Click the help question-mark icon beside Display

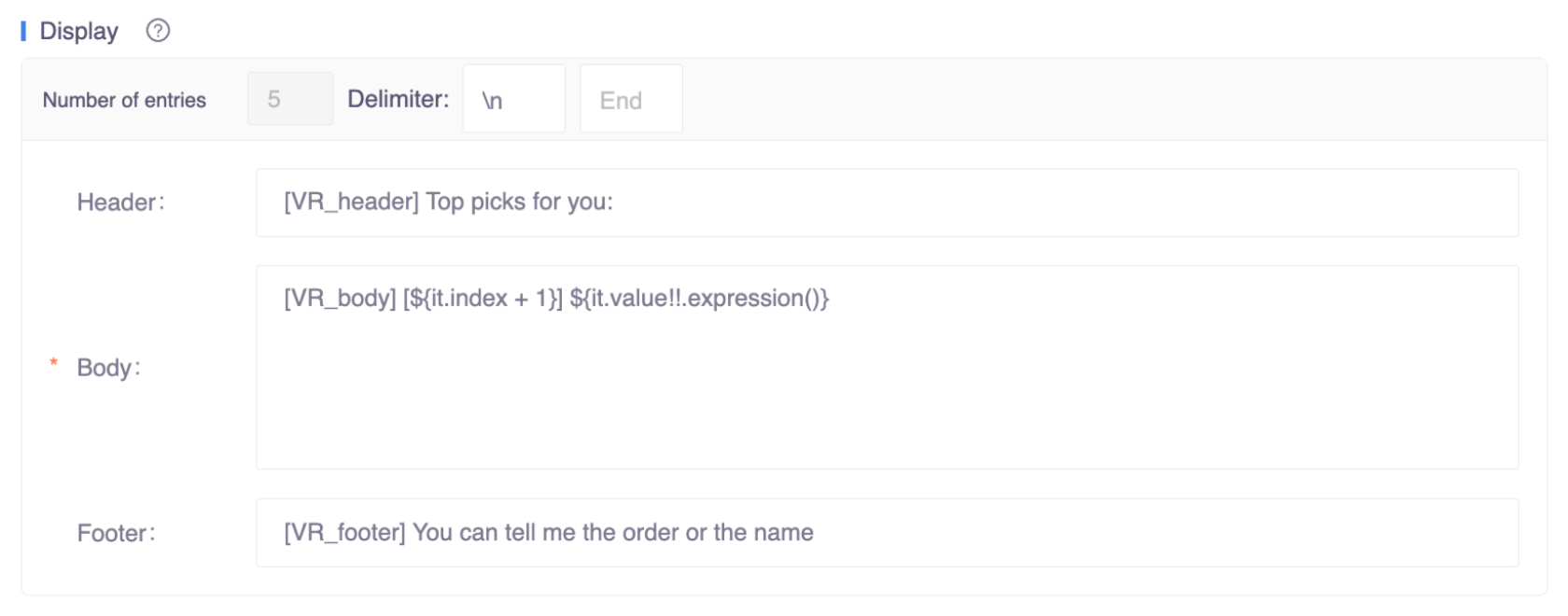click(158, 31)
